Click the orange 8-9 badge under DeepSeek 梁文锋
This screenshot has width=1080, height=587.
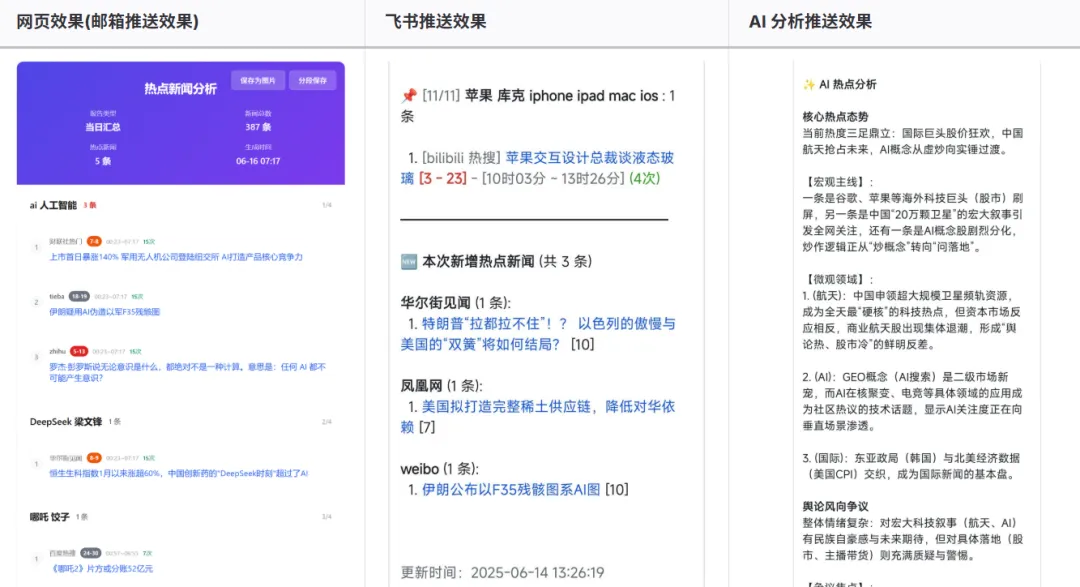pyautogui.click(x=94, y=457)
